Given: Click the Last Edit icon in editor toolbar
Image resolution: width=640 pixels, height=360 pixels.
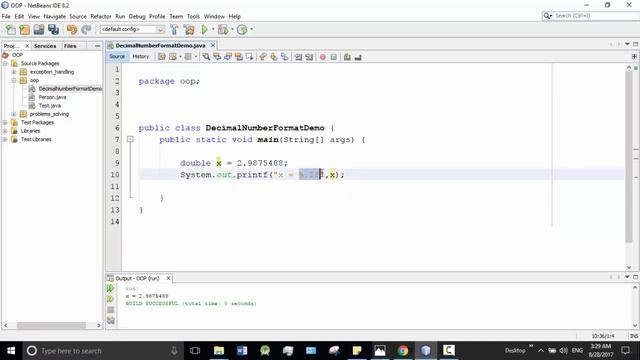Looking at the screenshot, I should (x=162, y=57).
